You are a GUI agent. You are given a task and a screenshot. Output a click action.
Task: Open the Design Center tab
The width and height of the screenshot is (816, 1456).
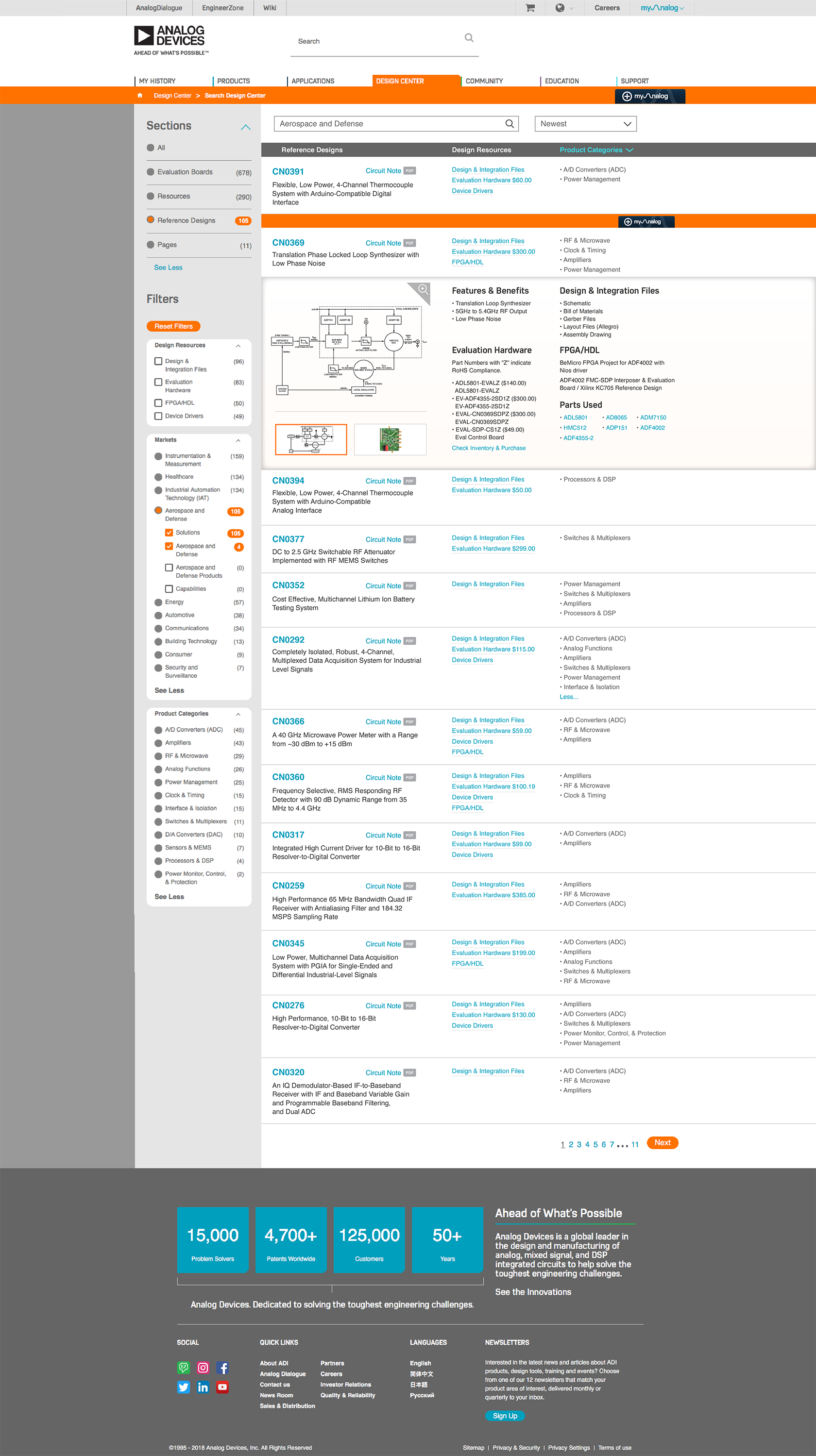[x=416, y=81]
